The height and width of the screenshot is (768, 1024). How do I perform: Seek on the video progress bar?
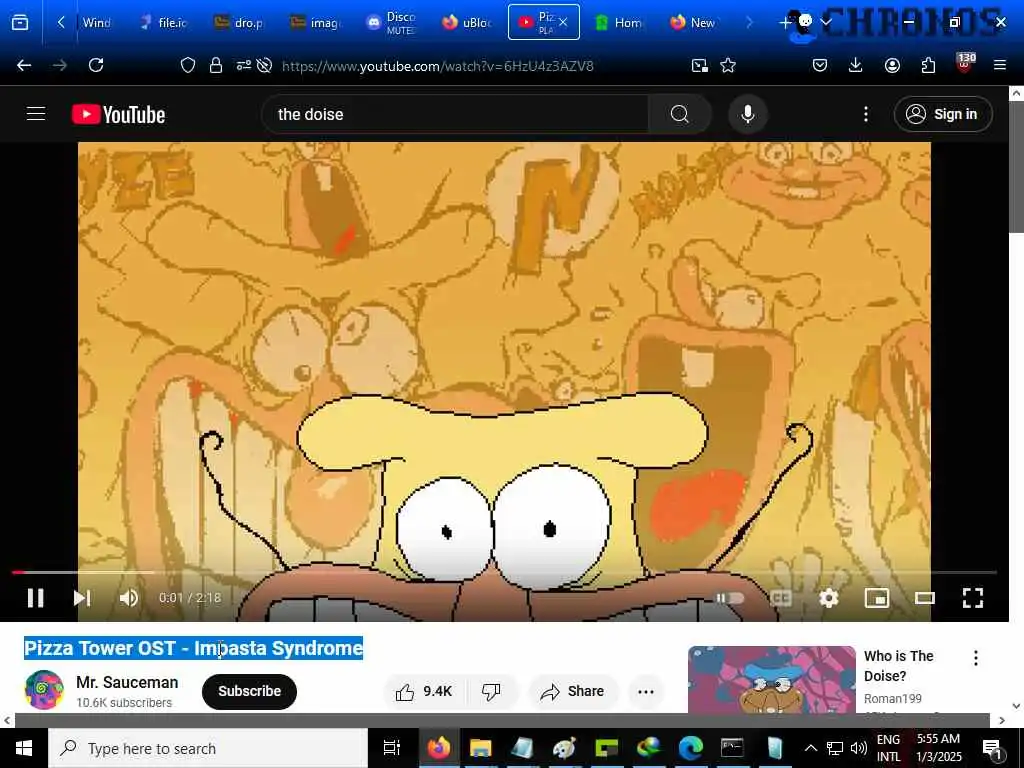pyautogui.click(x=504, y=572)
